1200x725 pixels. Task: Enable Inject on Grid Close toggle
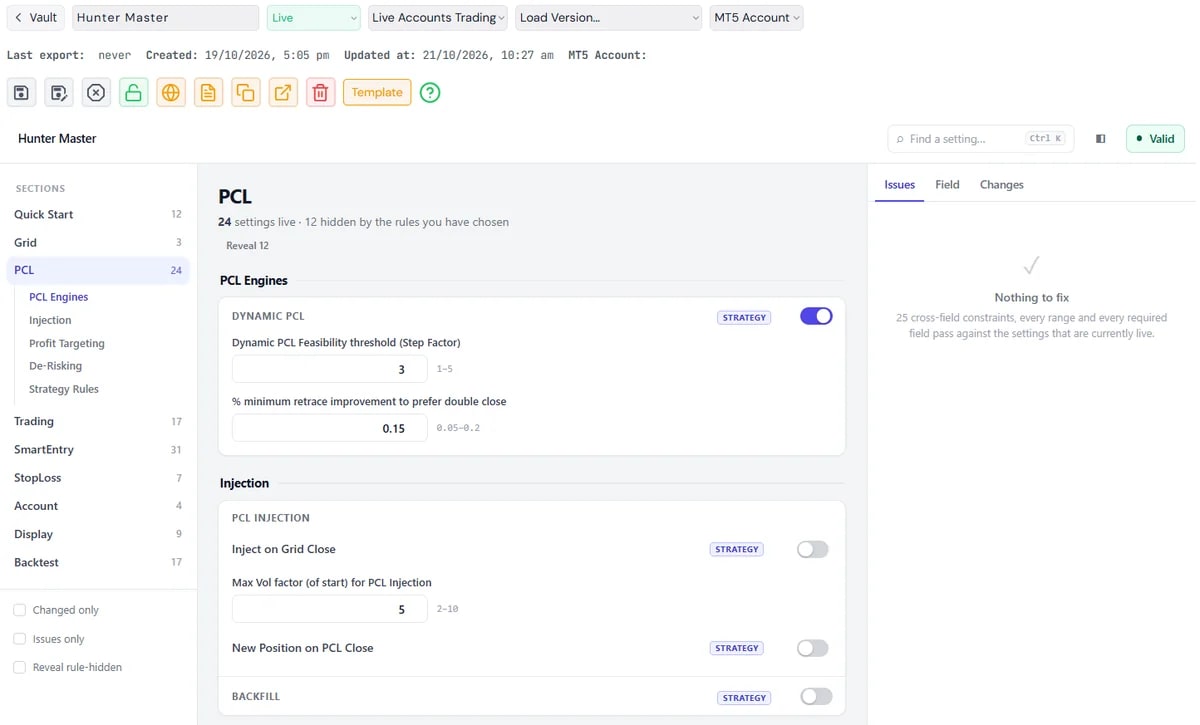tap(813, 549)
